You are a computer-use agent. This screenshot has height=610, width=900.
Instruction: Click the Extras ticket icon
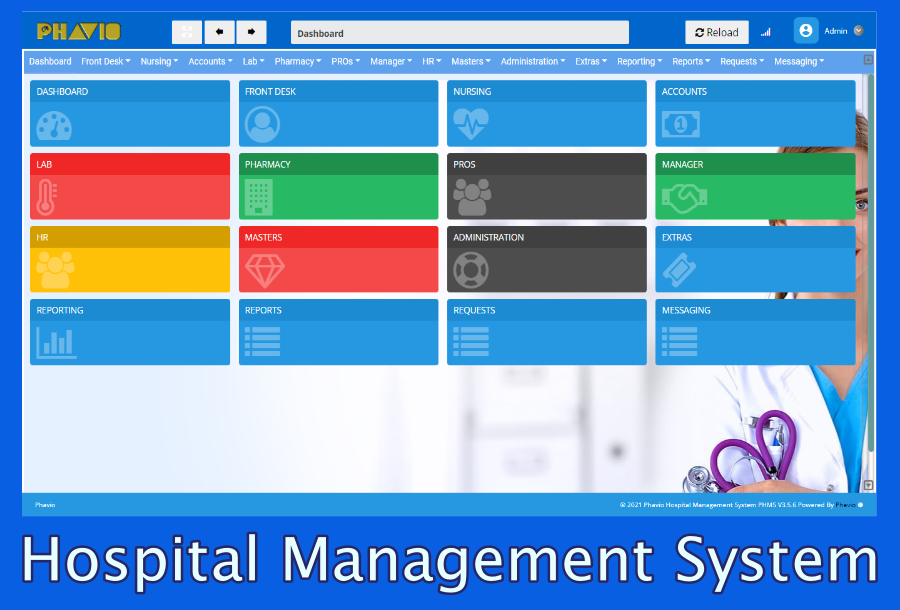(x=677, y=271)
